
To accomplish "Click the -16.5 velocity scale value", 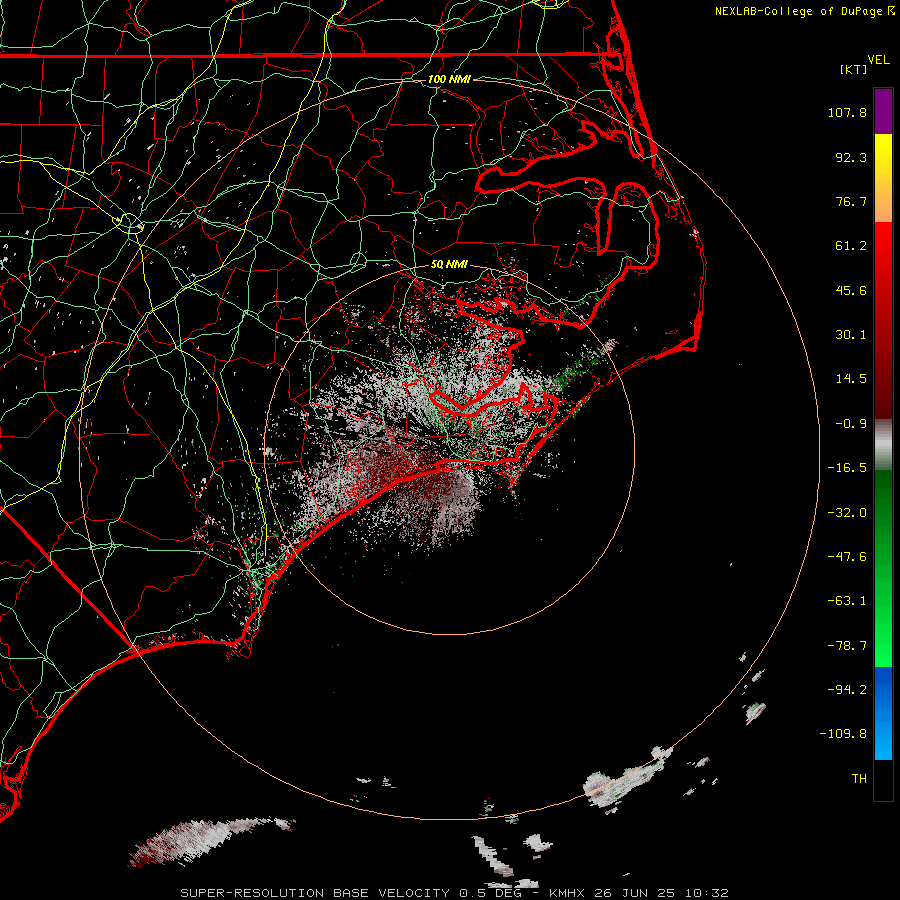I will coord(847,468).
